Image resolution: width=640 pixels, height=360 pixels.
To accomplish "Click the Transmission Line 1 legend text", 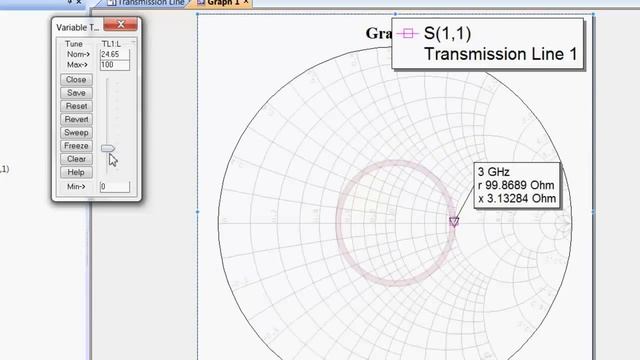I will (501, 54).
